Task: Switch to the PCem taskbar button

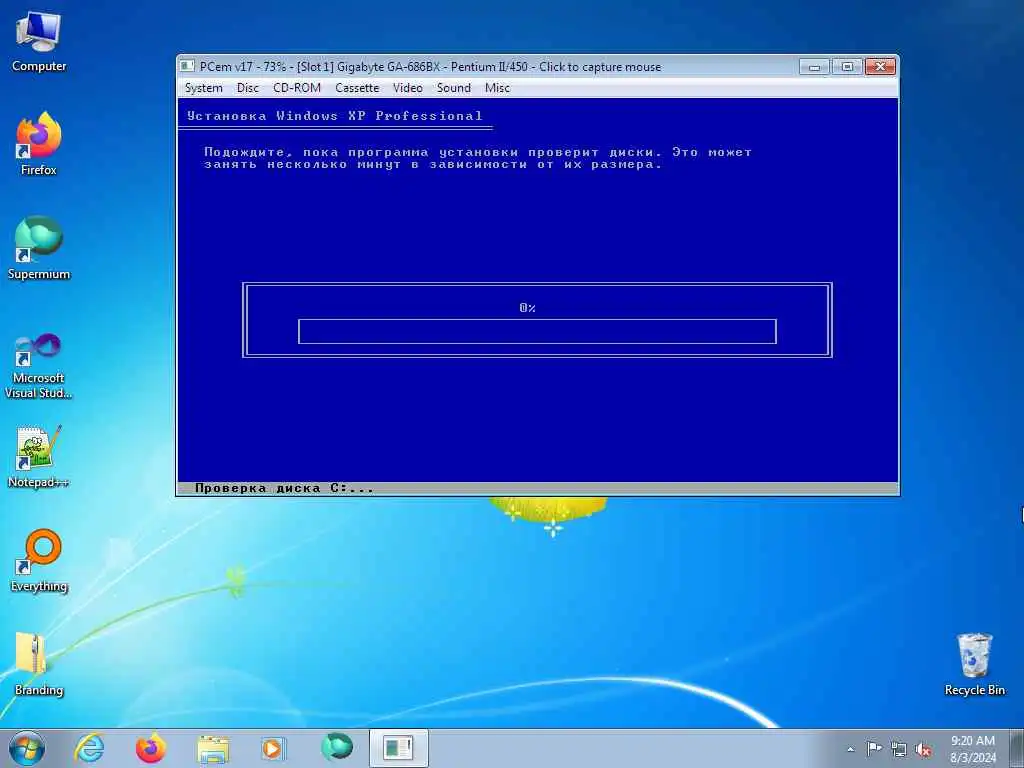Action: [398, 748]
